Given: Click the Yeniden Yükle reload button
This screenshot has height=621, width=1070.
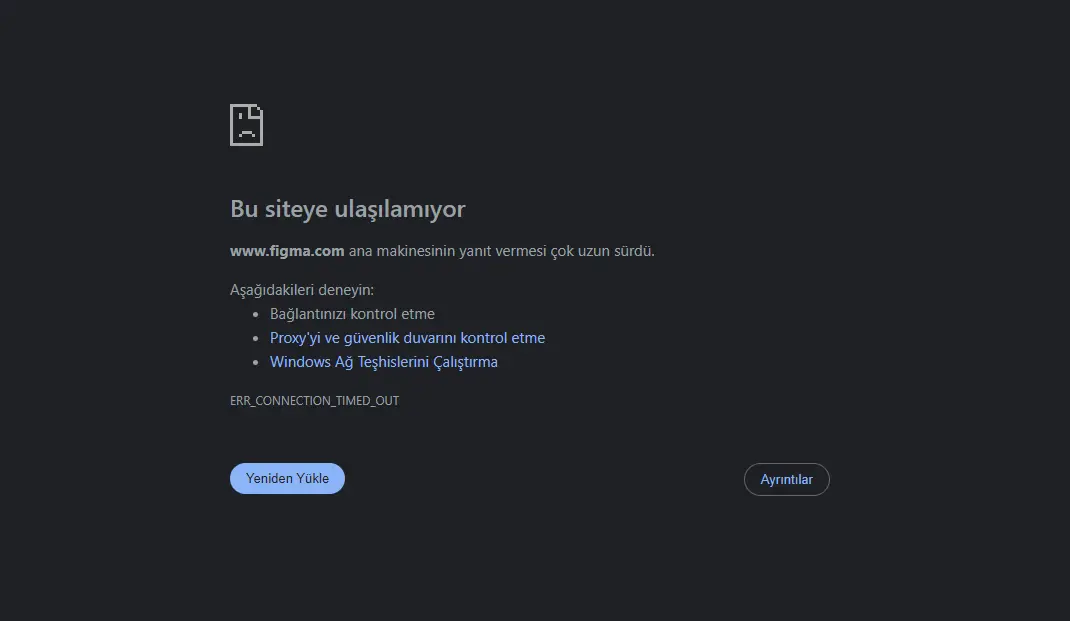Looking at the screenshot, I should 287,478.
